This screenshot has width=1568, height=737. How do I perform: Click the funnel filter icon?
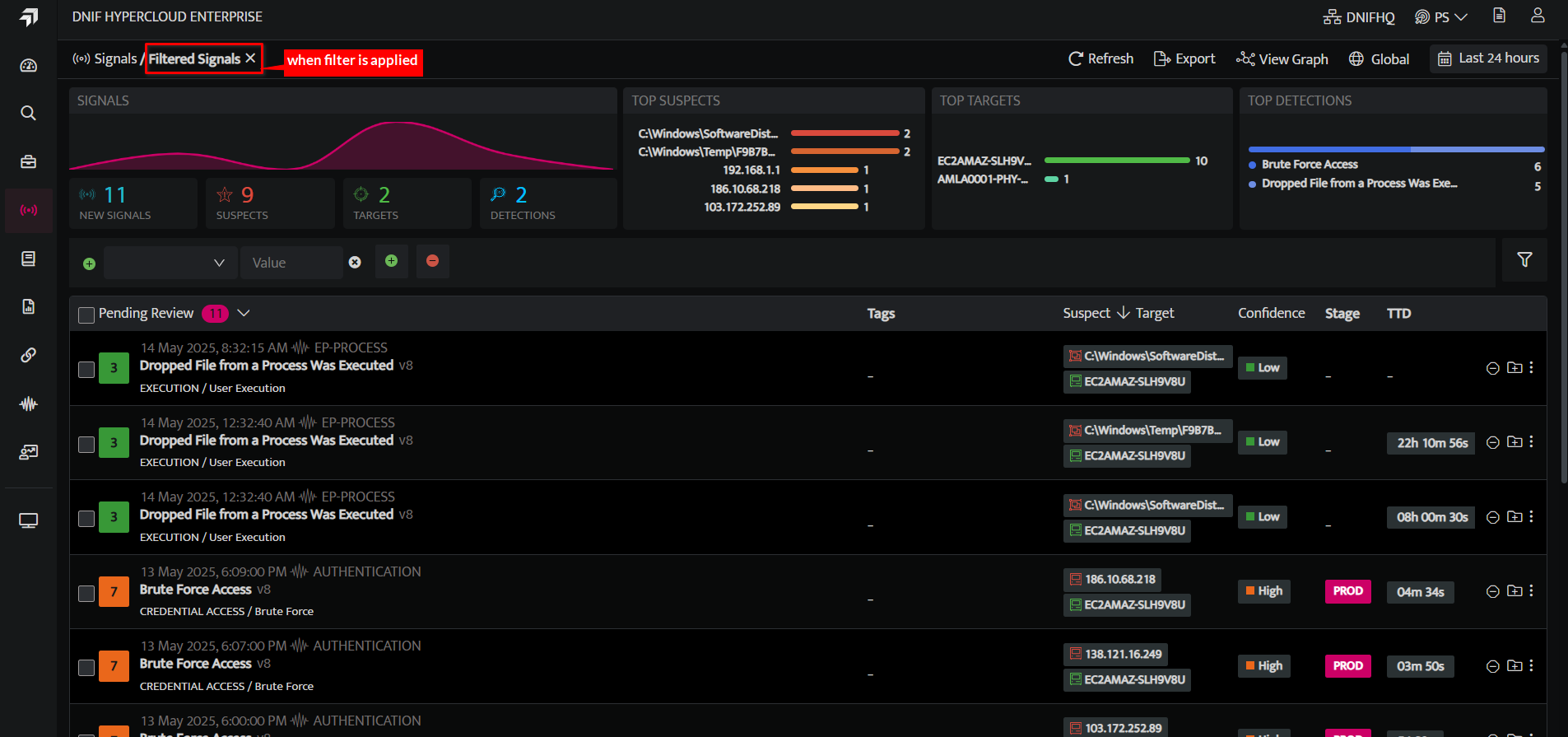[x=1524, y=260]
